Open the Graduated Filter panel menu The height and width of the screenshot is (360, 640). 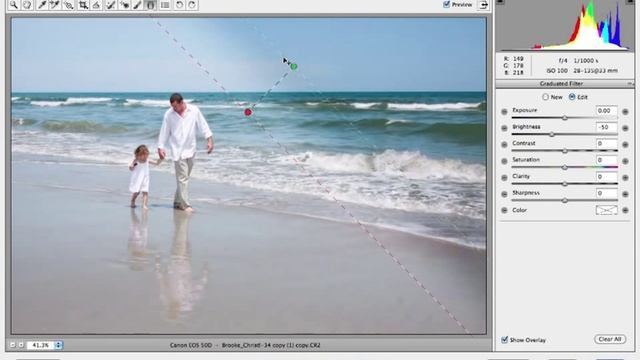coord(631,84)
